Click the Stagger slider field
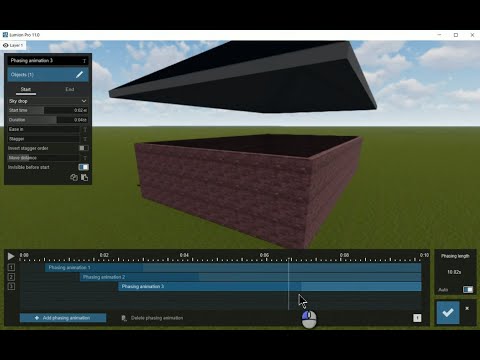Viewport: 480px width, 360px height. click(x=44, y=139)
